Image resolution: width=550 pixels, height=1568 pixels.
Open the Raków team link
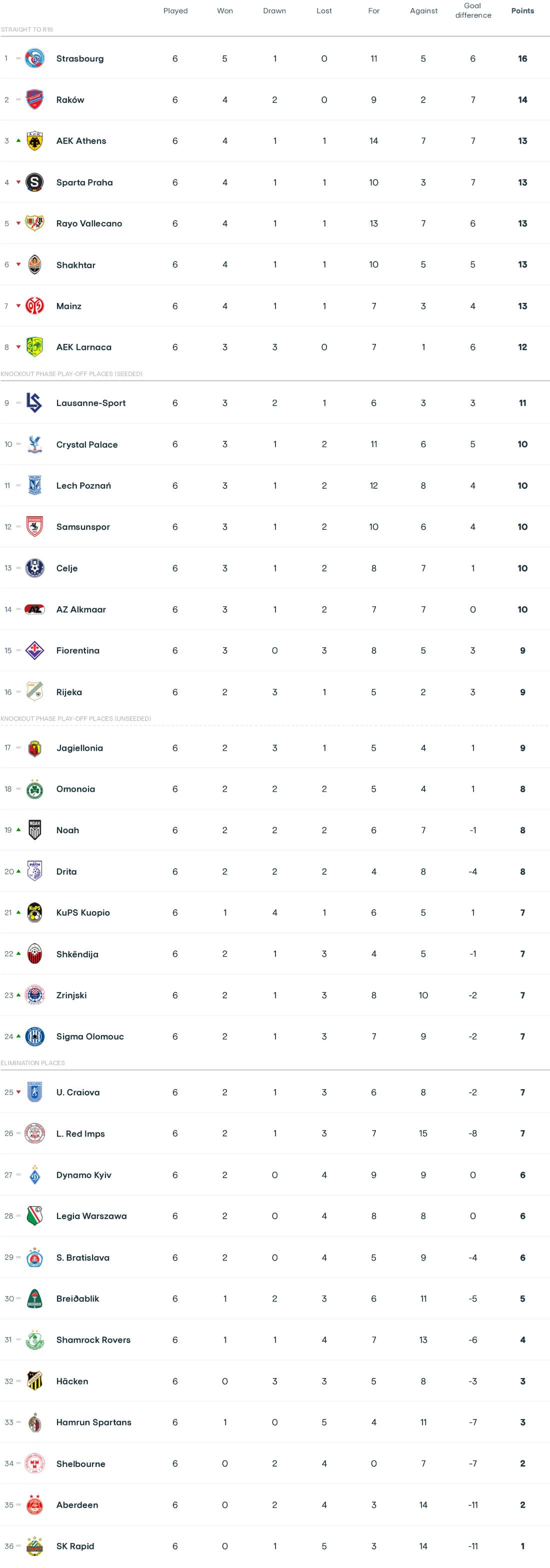tap(70, 100)
